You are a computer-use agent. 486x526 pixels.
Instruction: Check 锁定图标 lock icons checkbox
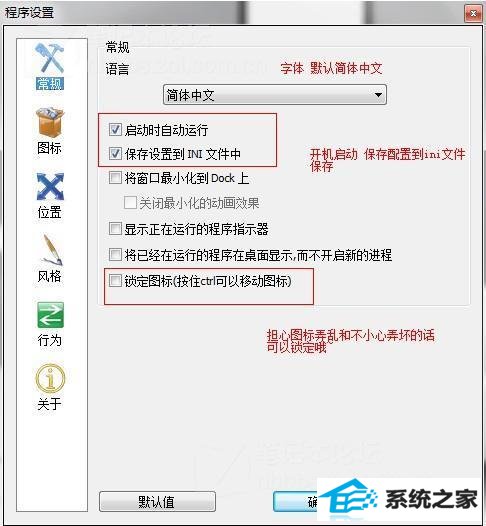pyautogui.click(x=115, y=280)
